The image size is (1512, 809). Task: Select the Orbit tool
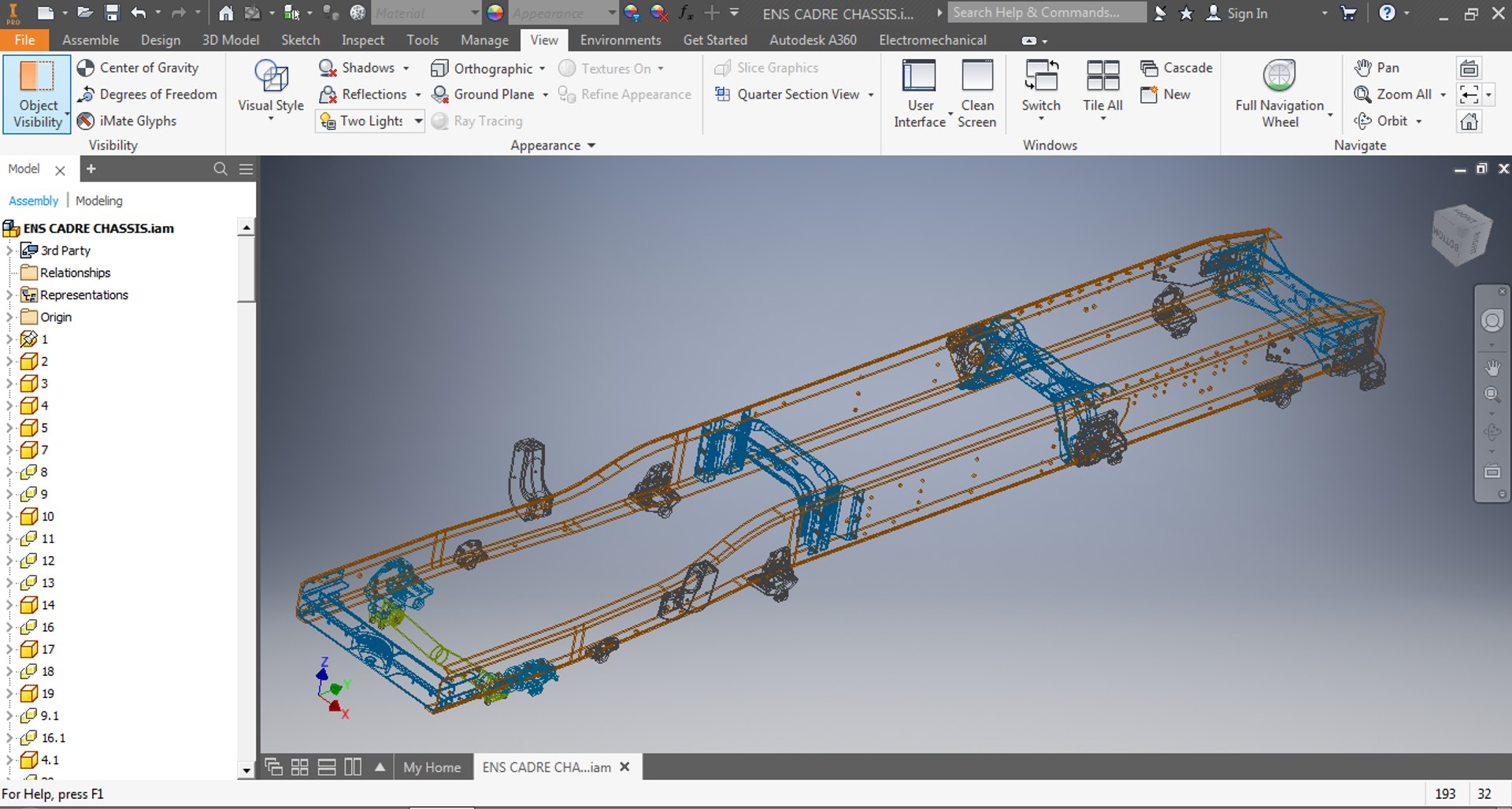pyautogui.click(x=1380, y=121)
